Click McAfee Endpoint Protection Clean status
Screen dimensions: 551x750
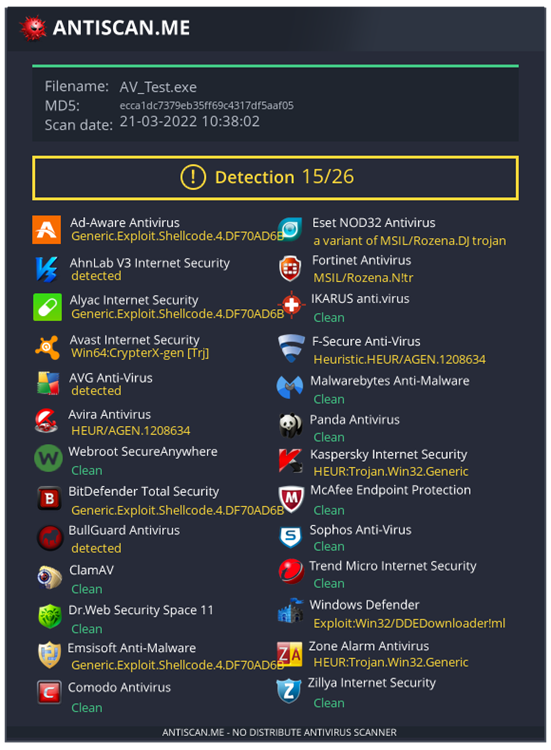(x=329, y=511)
